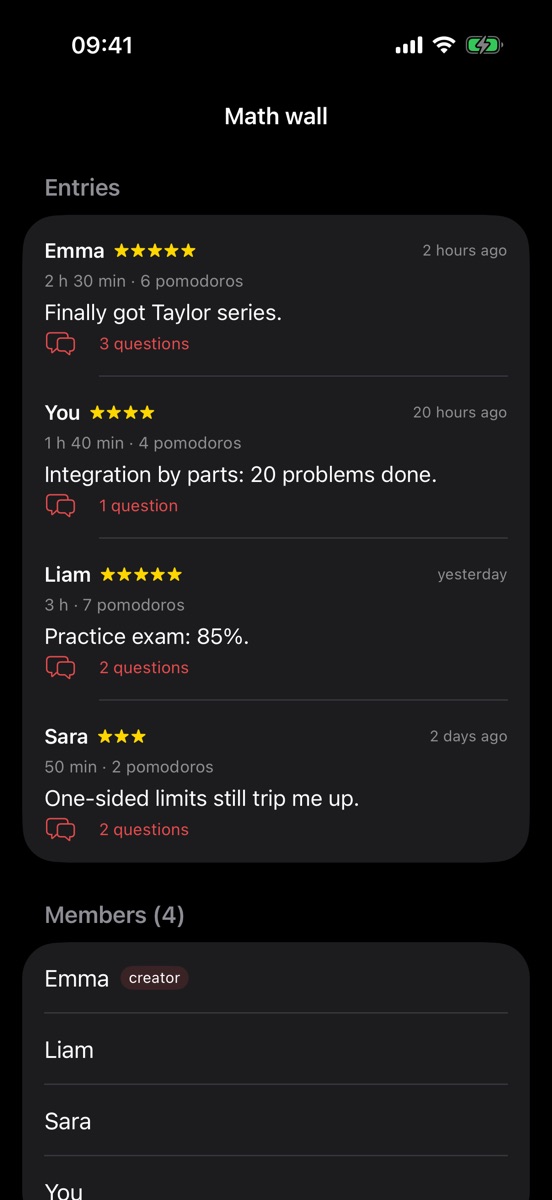
Task: Tap the battery charging icon in status bar
Action: point(484,45)
